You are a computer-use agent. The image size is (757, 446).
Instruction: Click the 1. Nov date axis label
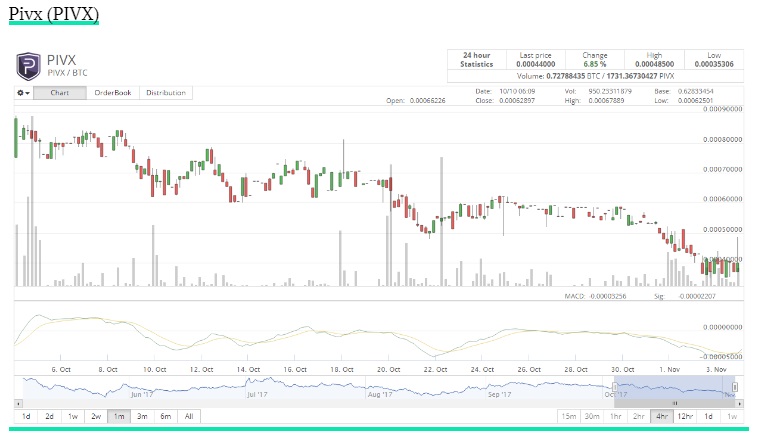click(x=670, y=369)
